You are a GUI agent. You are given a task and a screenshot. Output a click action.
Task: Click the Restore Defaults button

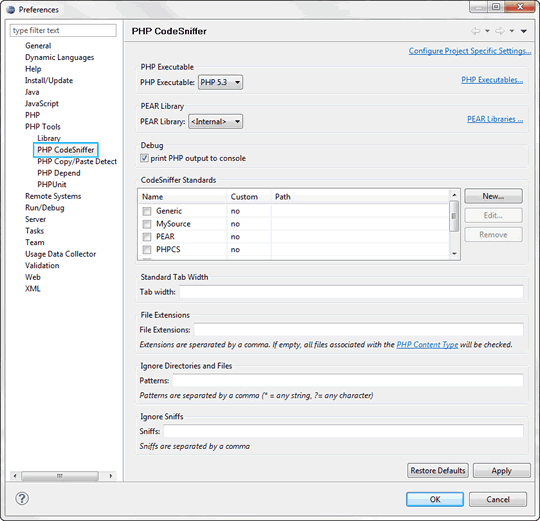point(438,470)
